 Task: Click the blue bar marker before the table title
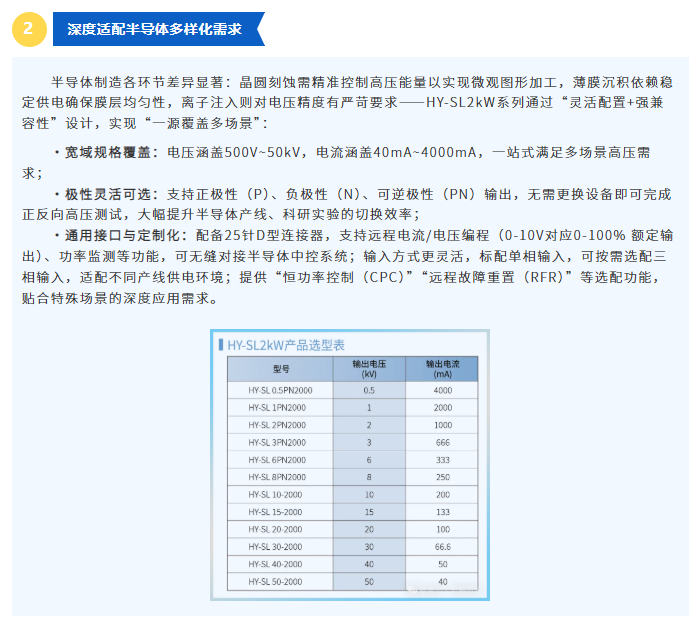[x=219, y=345]
